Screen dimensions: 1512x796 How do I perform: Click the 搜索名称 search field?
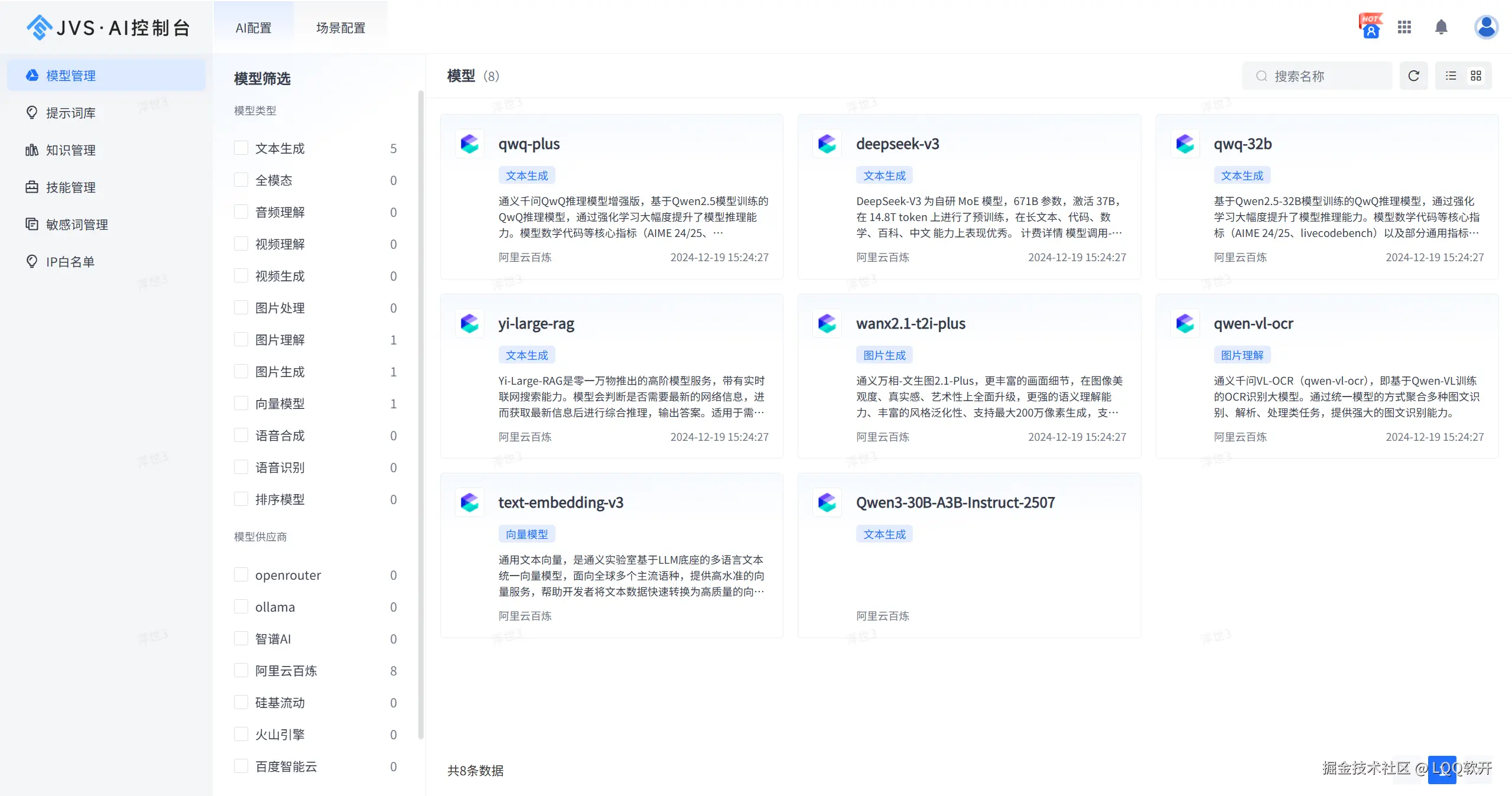(x=1316, y=76)
